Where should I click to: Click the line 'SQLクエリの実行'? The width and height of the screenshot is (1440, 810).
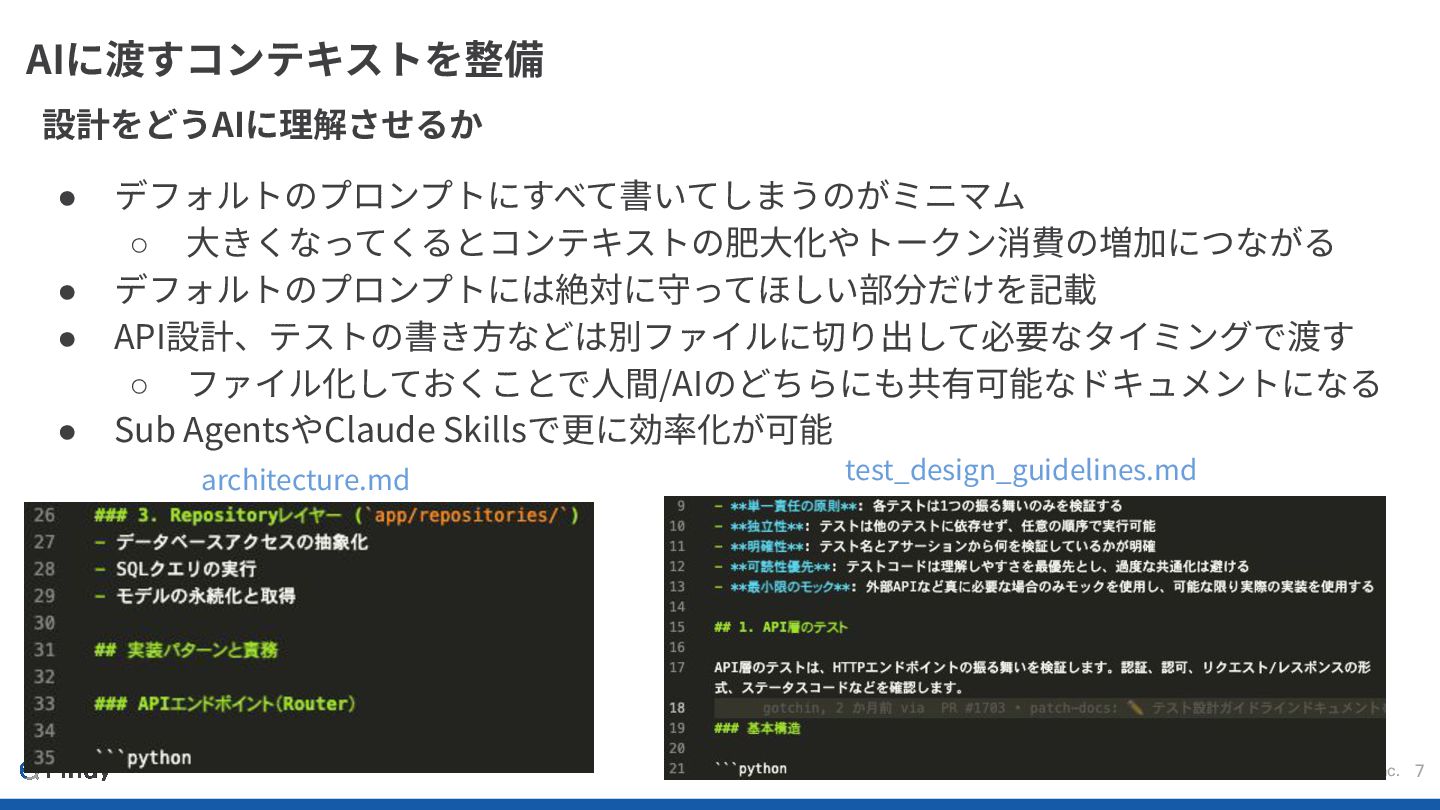tap(175, 569)
